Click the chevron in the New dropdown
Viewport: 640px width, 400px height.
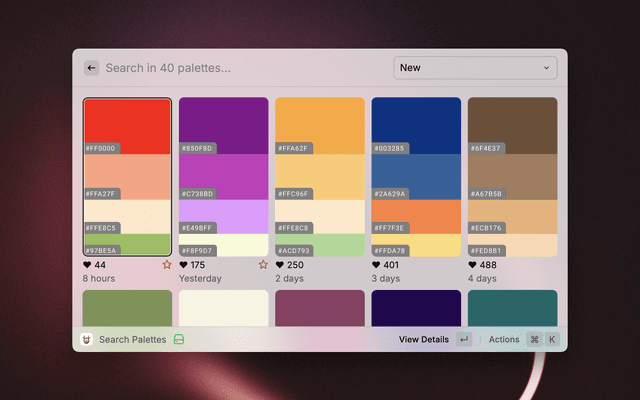tap(547, 68)
